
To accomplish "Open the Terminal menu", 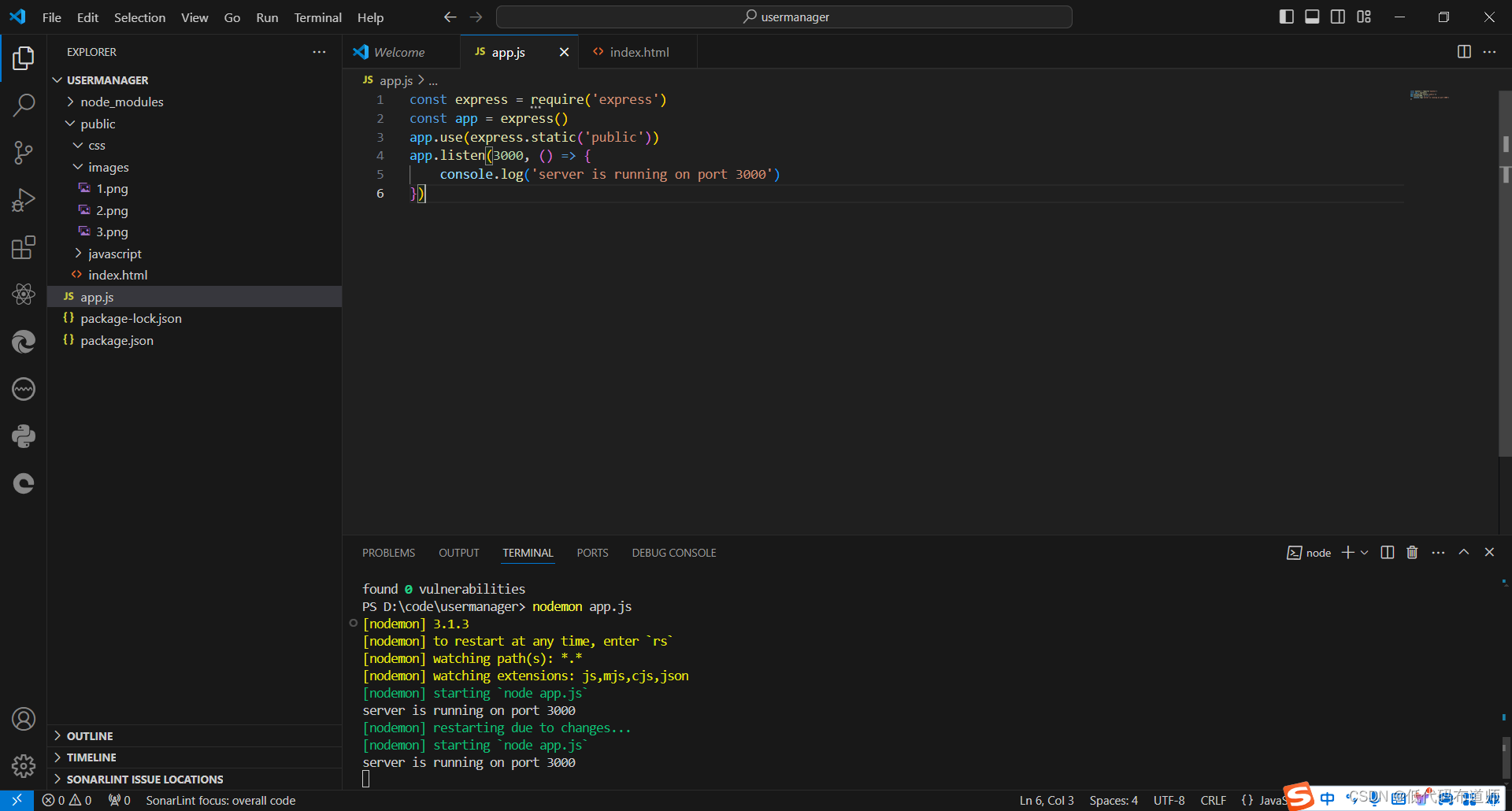I will [x=317, y=17].
